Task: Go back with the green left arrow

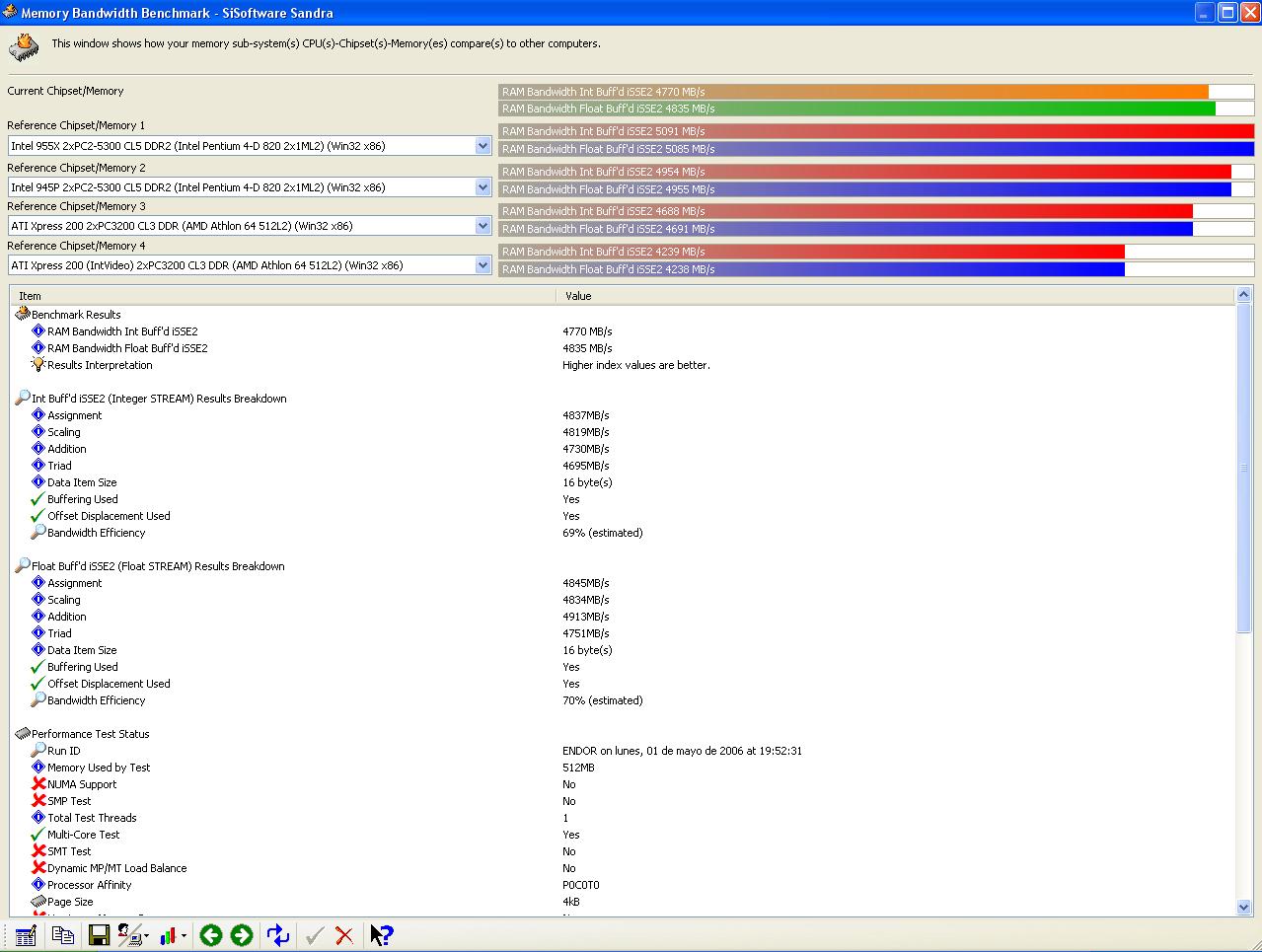Action: coord(210,935)
